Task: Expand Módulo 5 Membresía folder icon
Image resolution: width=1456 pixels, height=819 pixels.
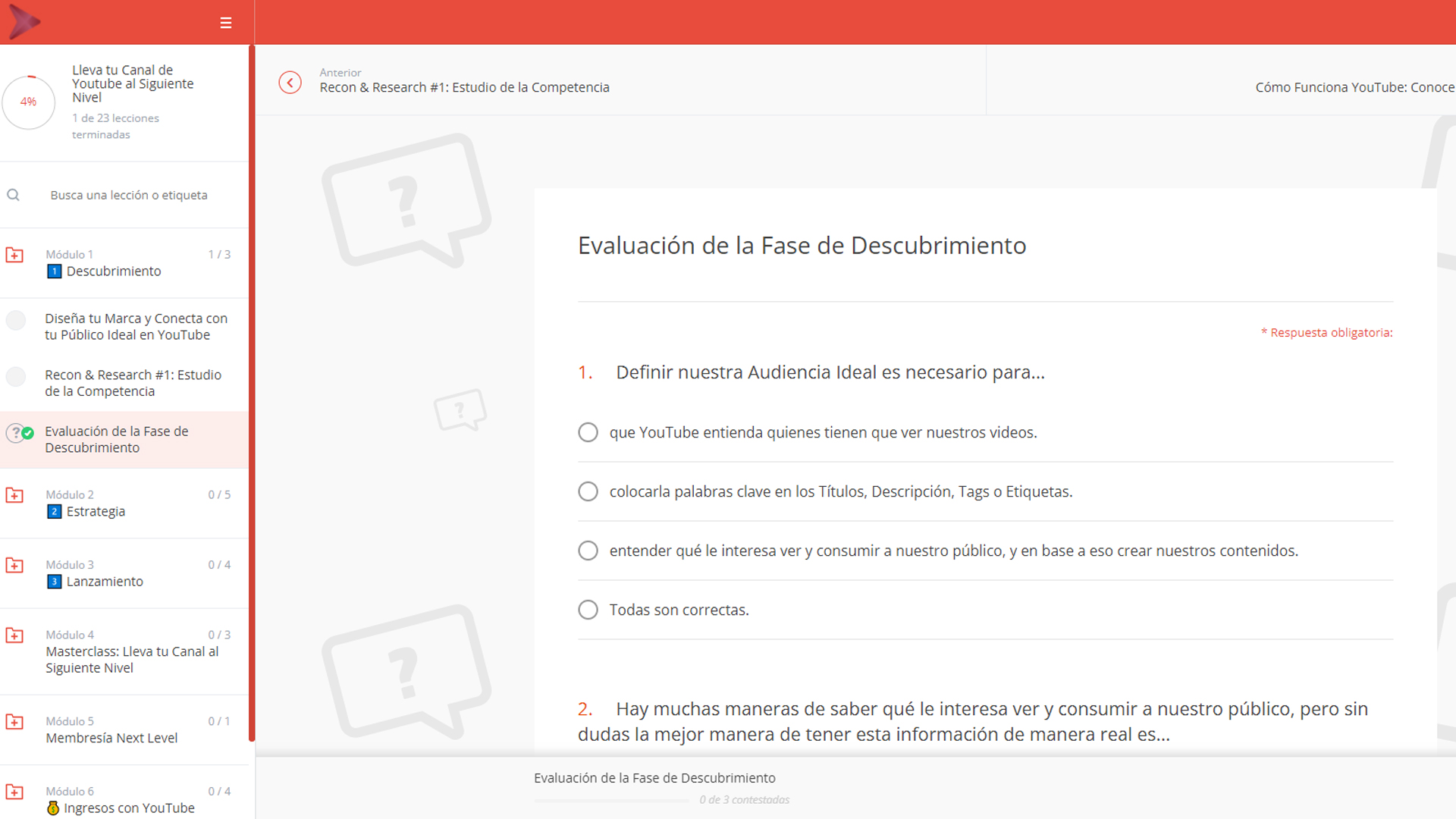Action: (x=14, y=722)
